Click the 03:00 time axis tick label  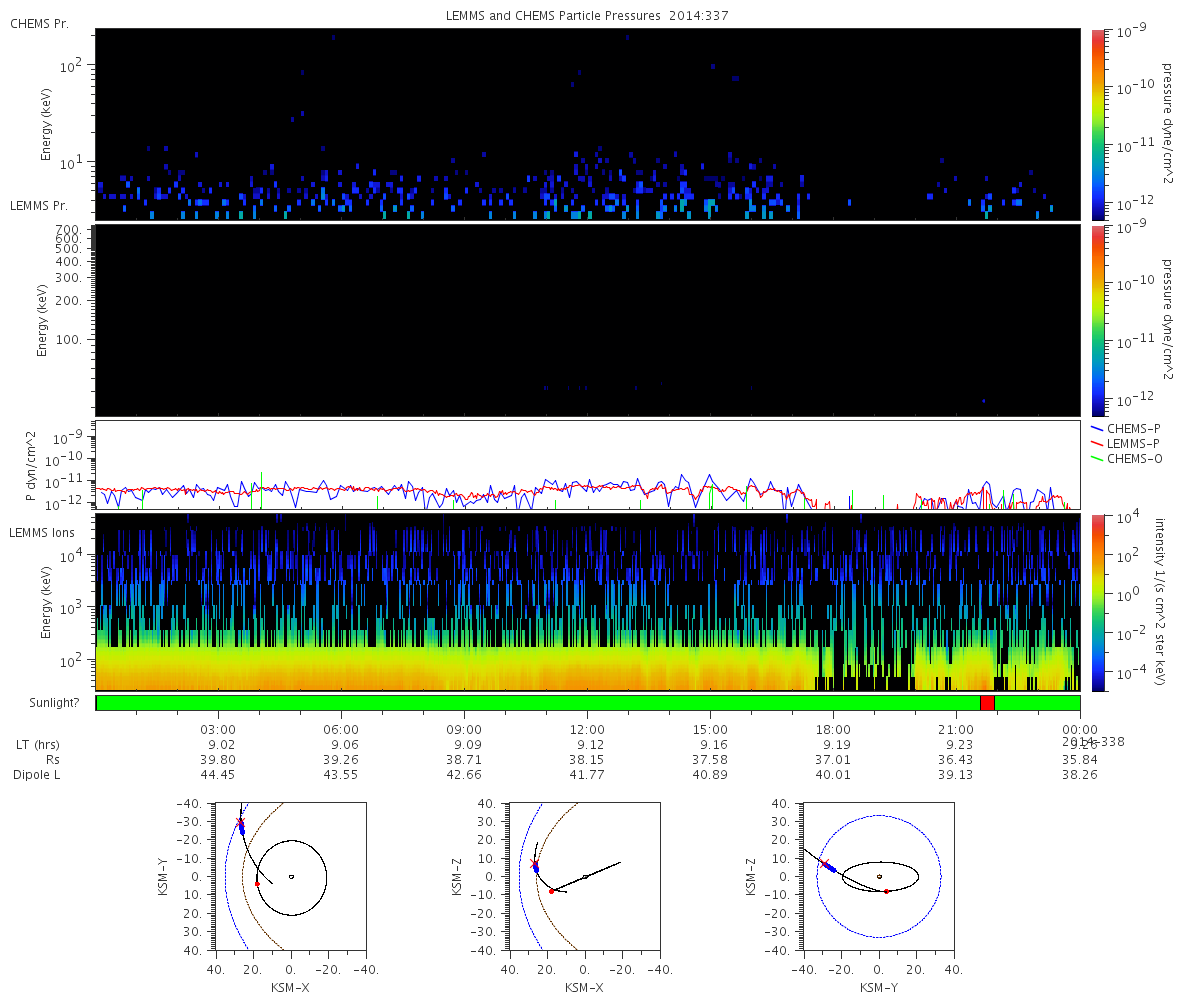219,730
